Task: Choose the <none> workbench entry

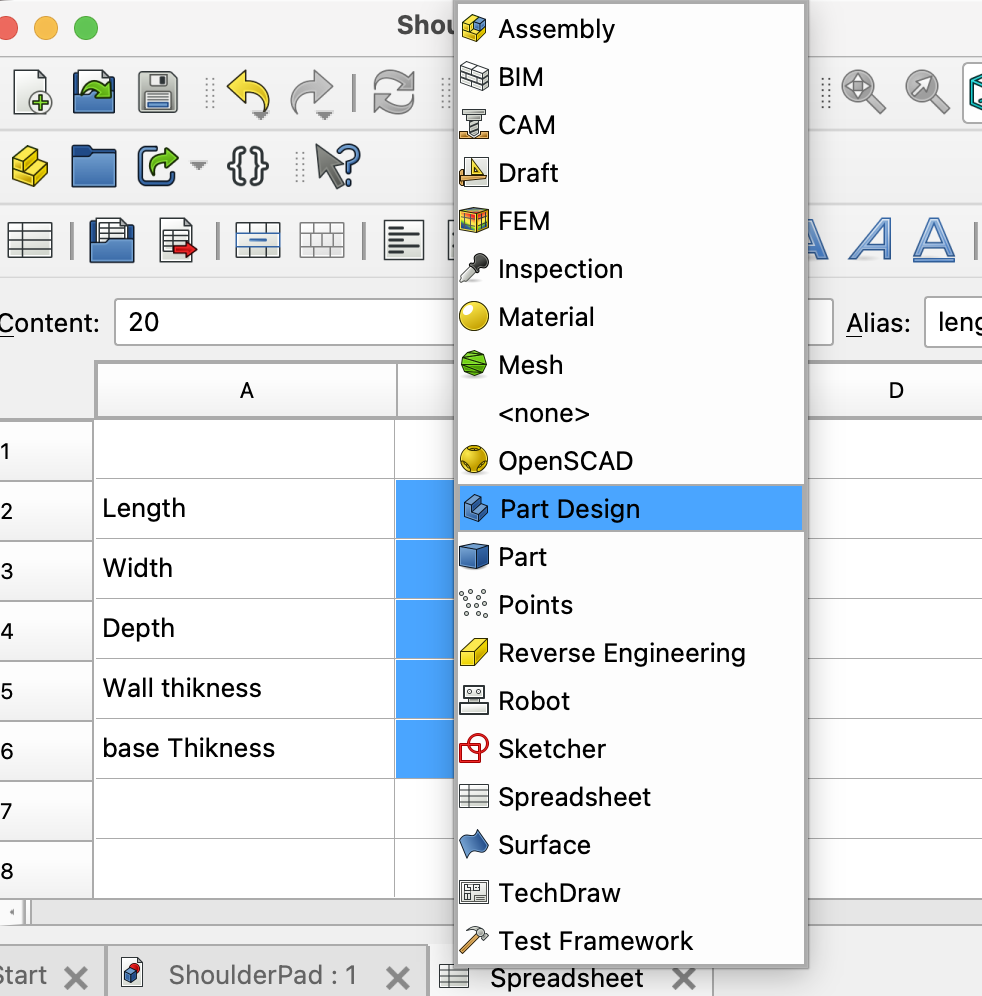Action: (x=631, y=413)
